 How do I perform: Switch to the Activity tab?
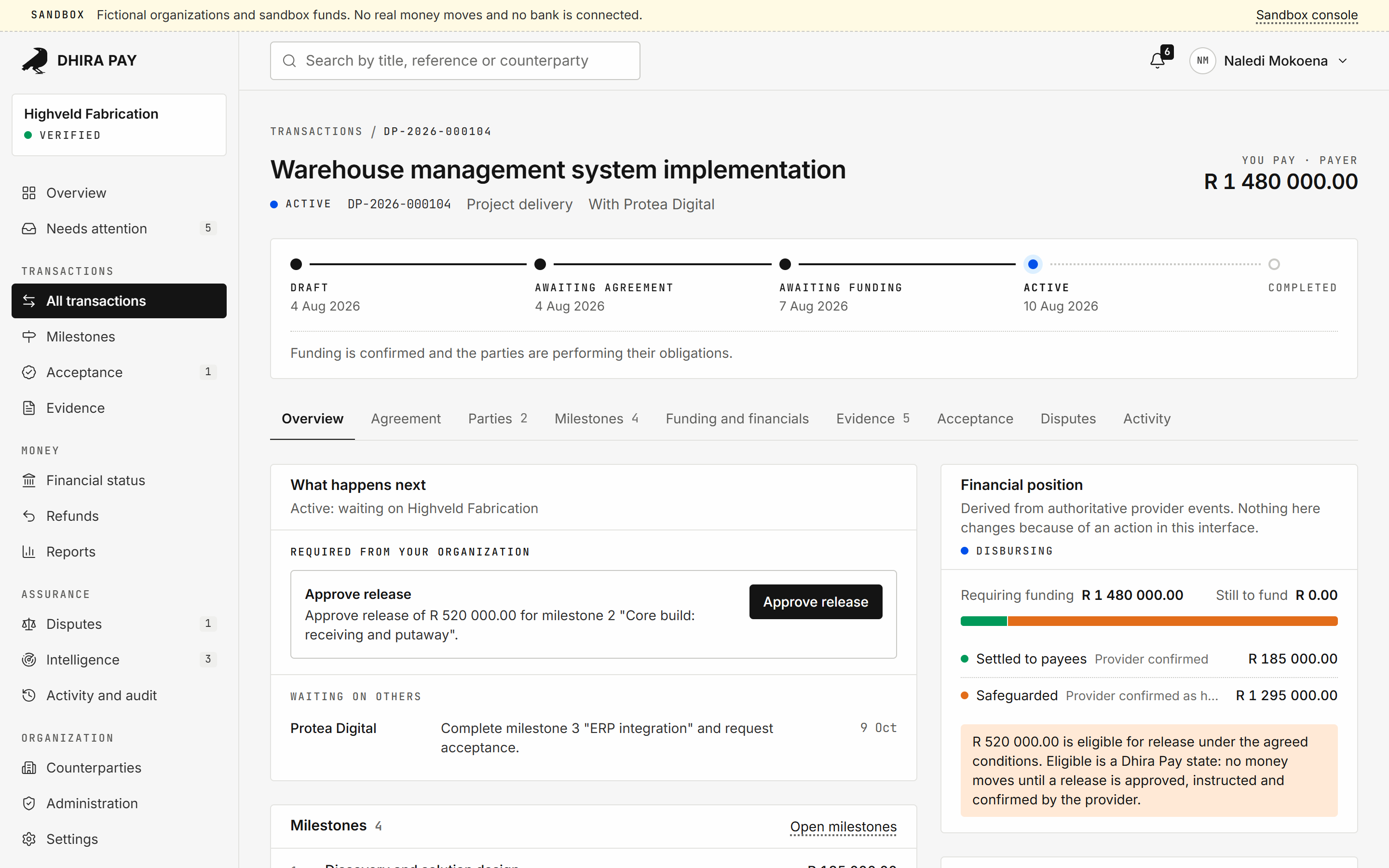click(x=1146, y=419)
